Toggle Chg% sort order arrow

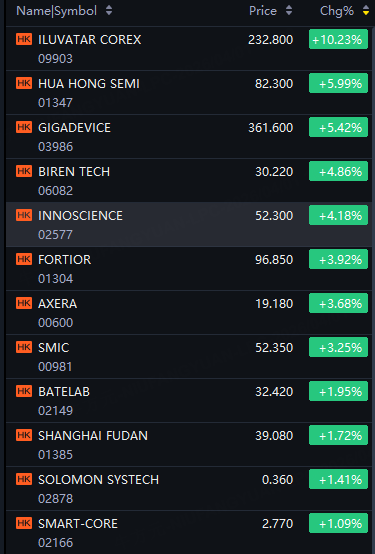click(x=366, y=11)
